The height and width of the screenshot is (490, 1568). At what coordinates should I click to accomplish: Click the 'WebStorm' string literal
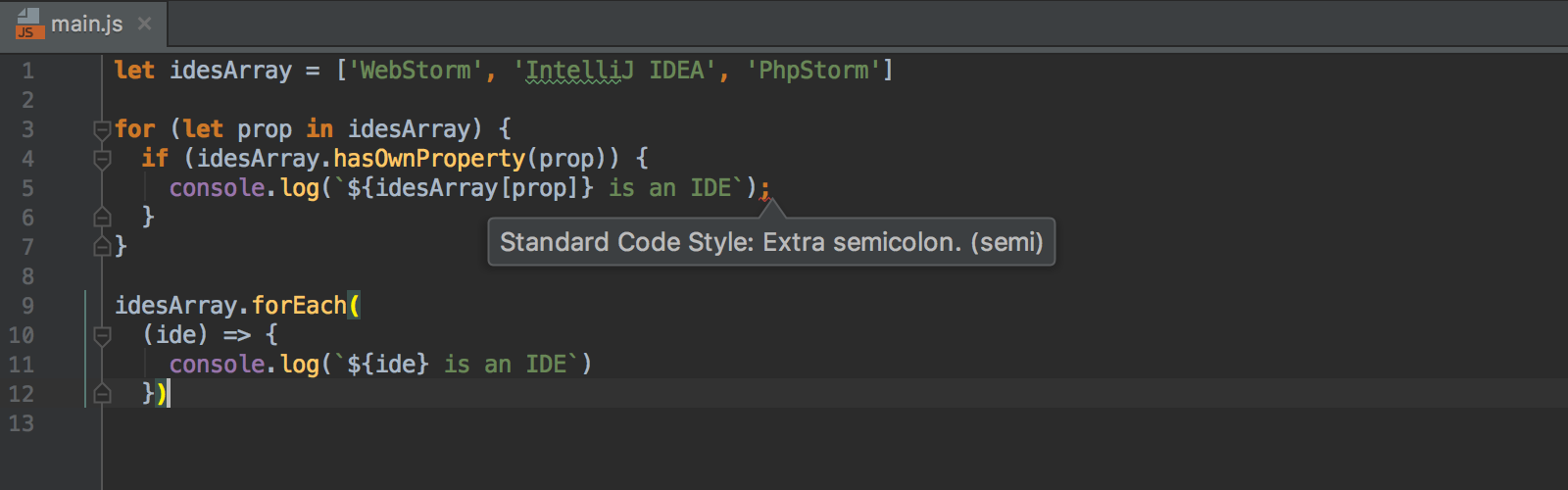[x=416, y=71]
